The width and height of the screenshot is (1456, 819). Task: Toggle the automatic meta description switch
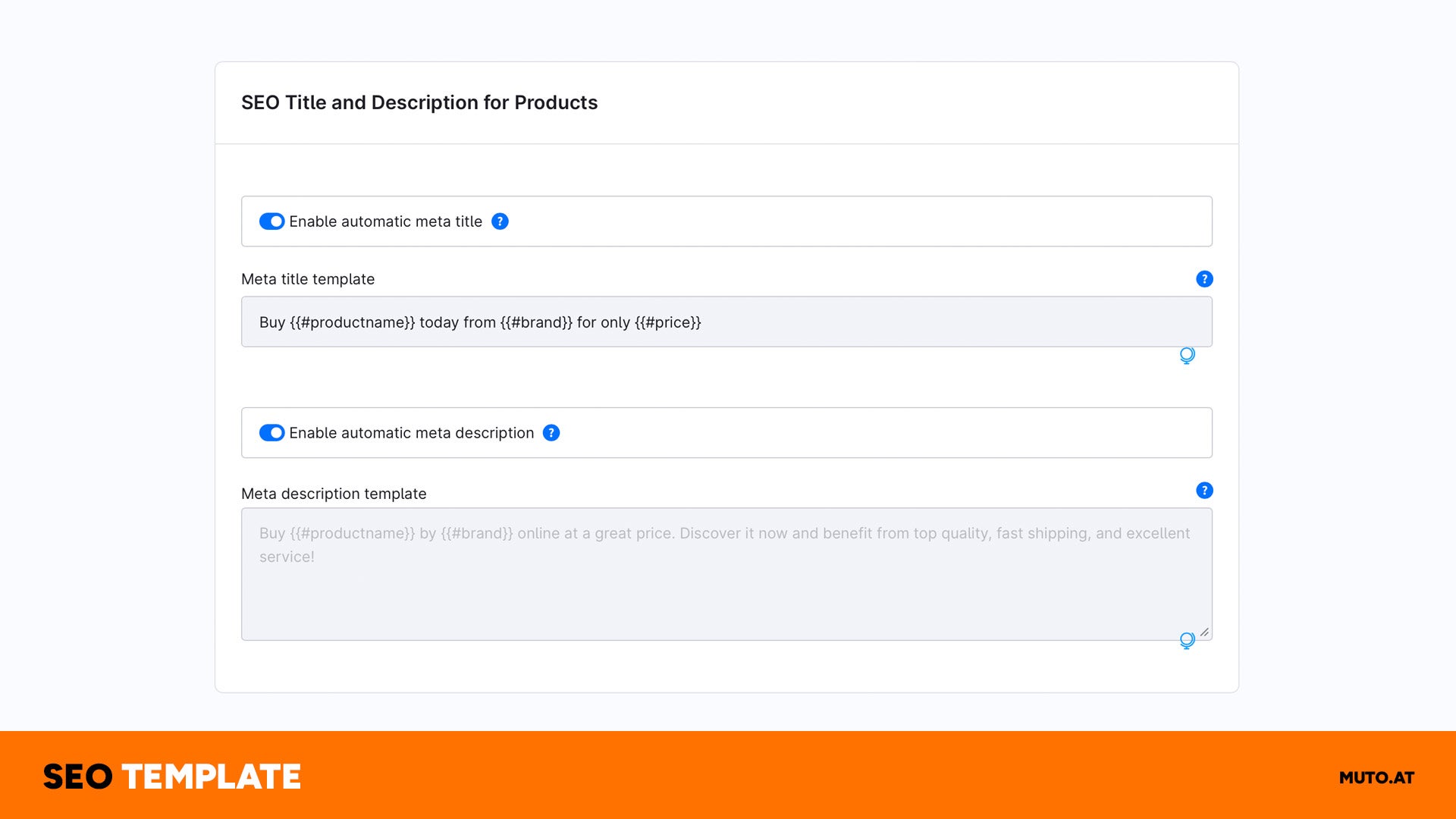point(271,433)
